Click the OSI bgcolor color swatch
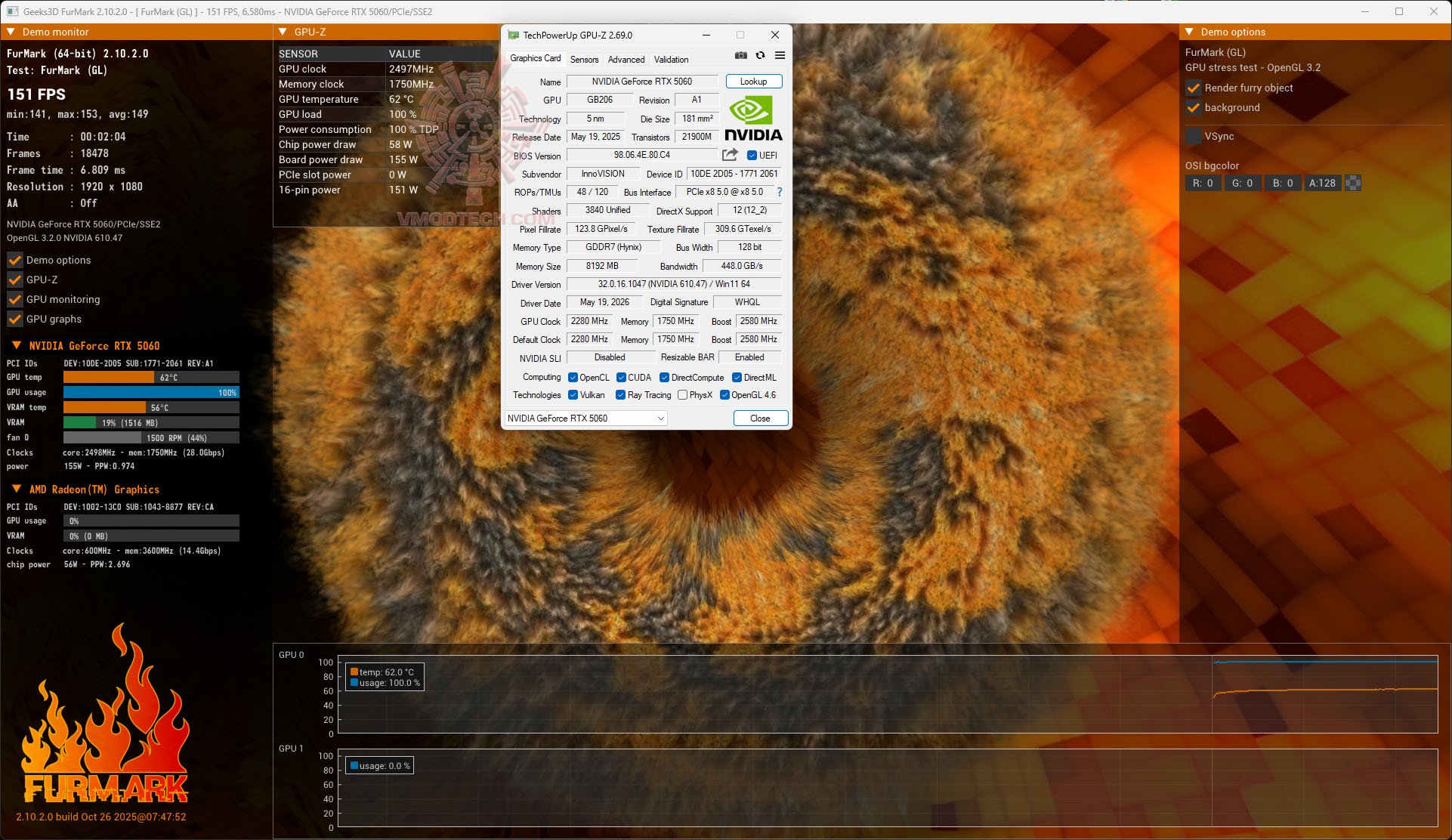The height and width of the screenshot is (840, 1452). tap(1353, 183)
